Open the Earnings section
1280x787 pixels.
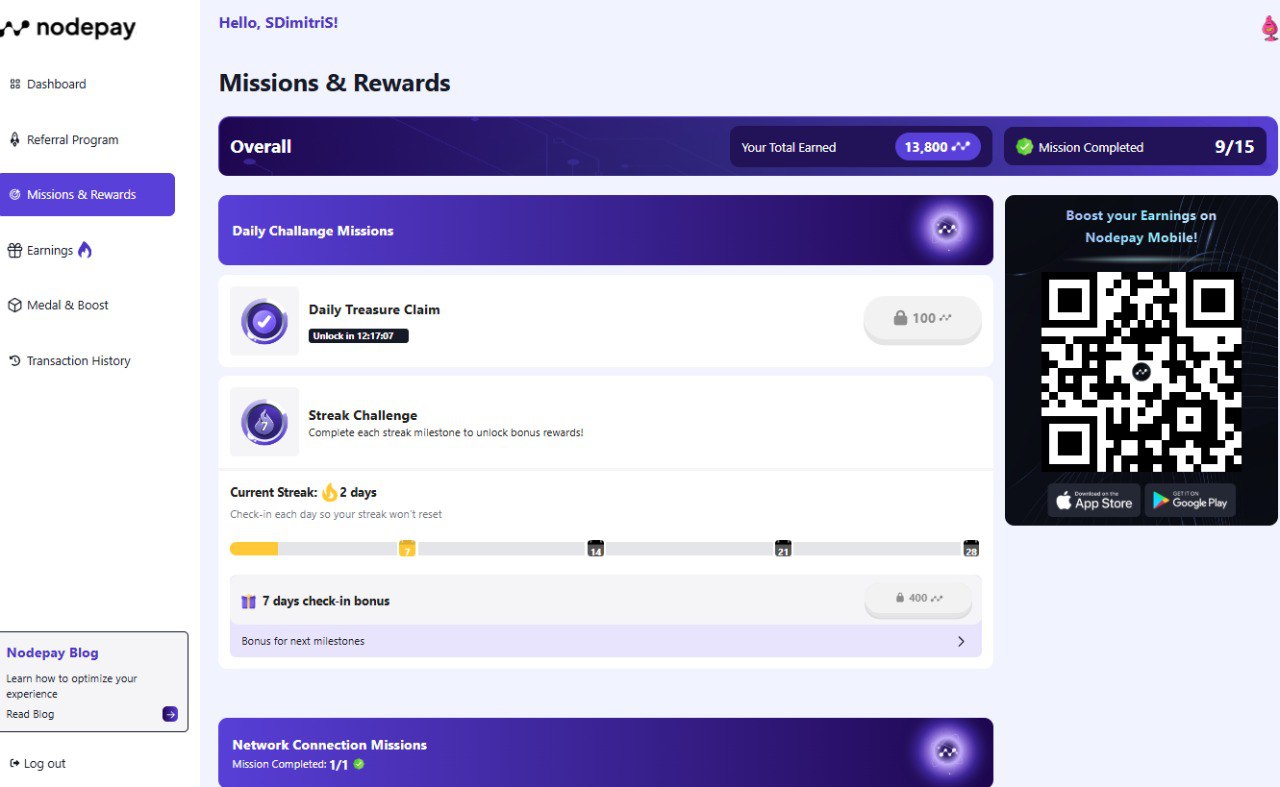pos(50,250)
